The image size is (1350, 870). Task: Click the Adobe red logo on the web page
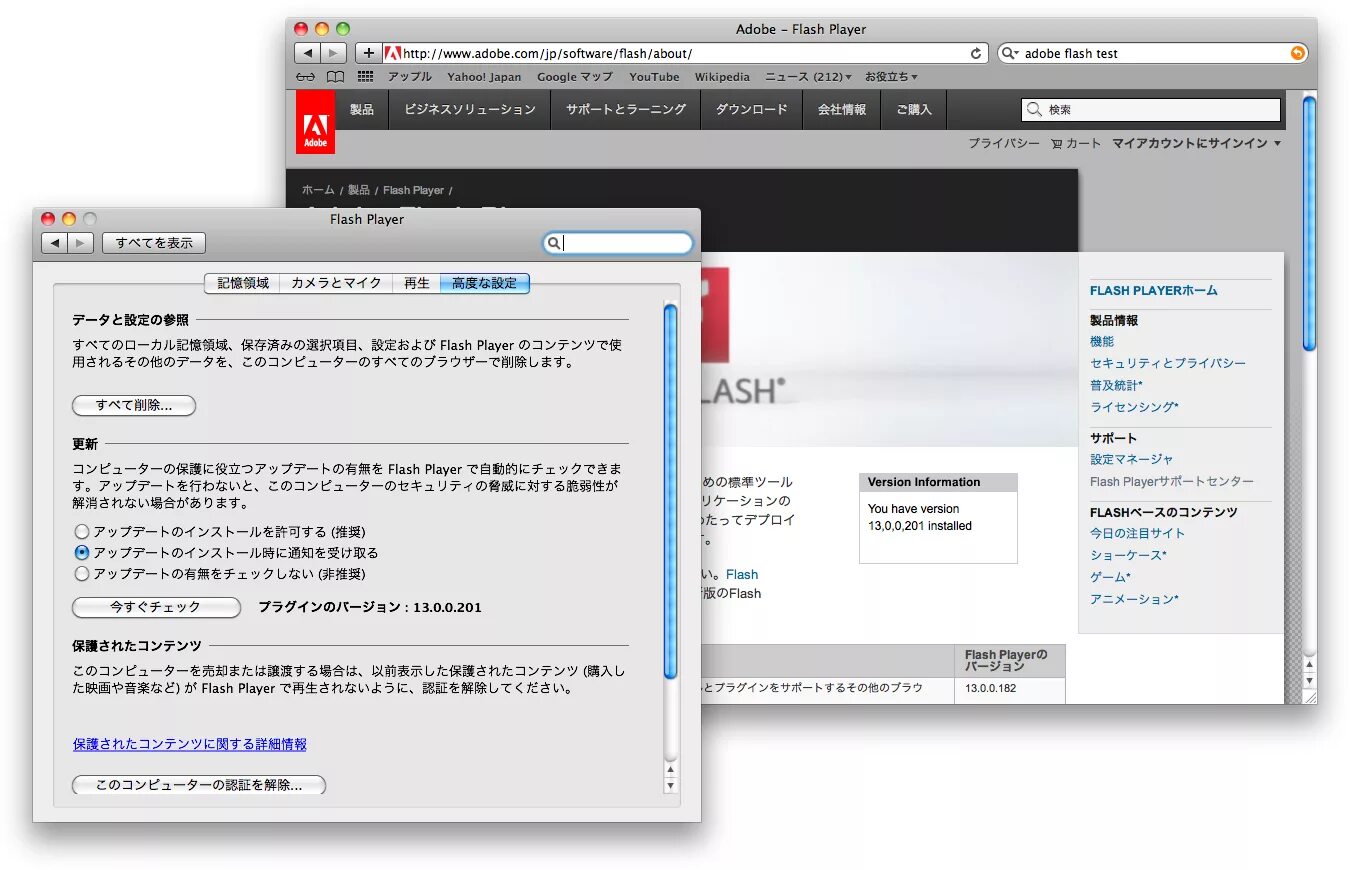coord(315,122)
